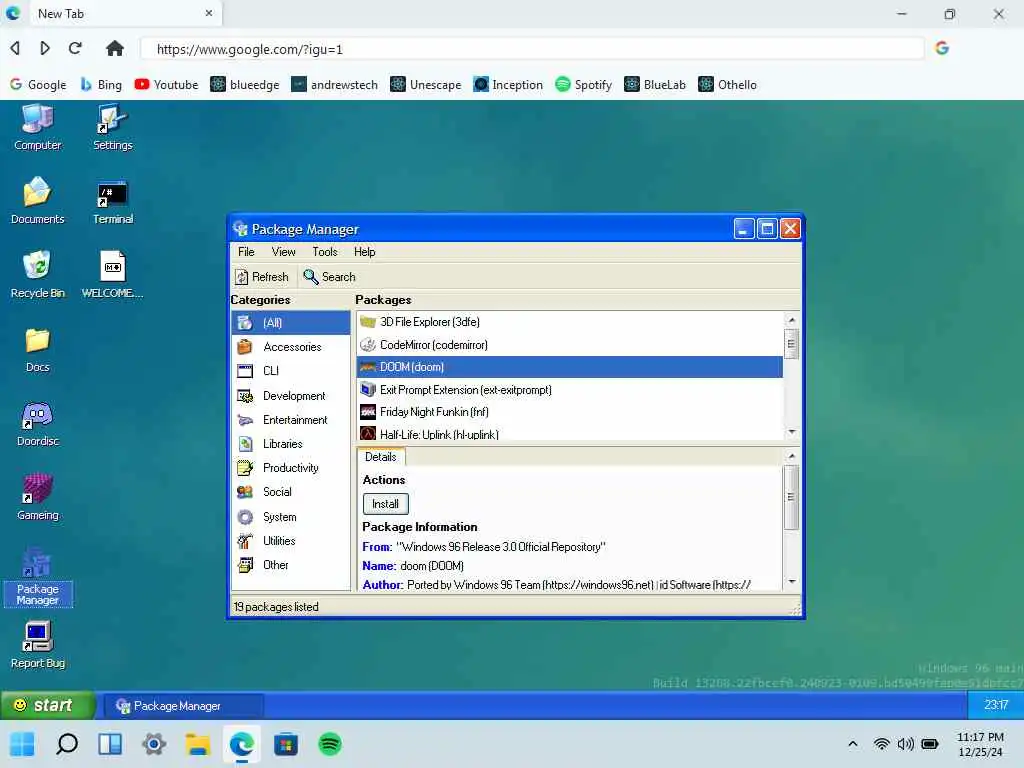Select the Friday Night Funkin (fnf) package
This screenshot has width=1024, height=768.
(569, 412)
